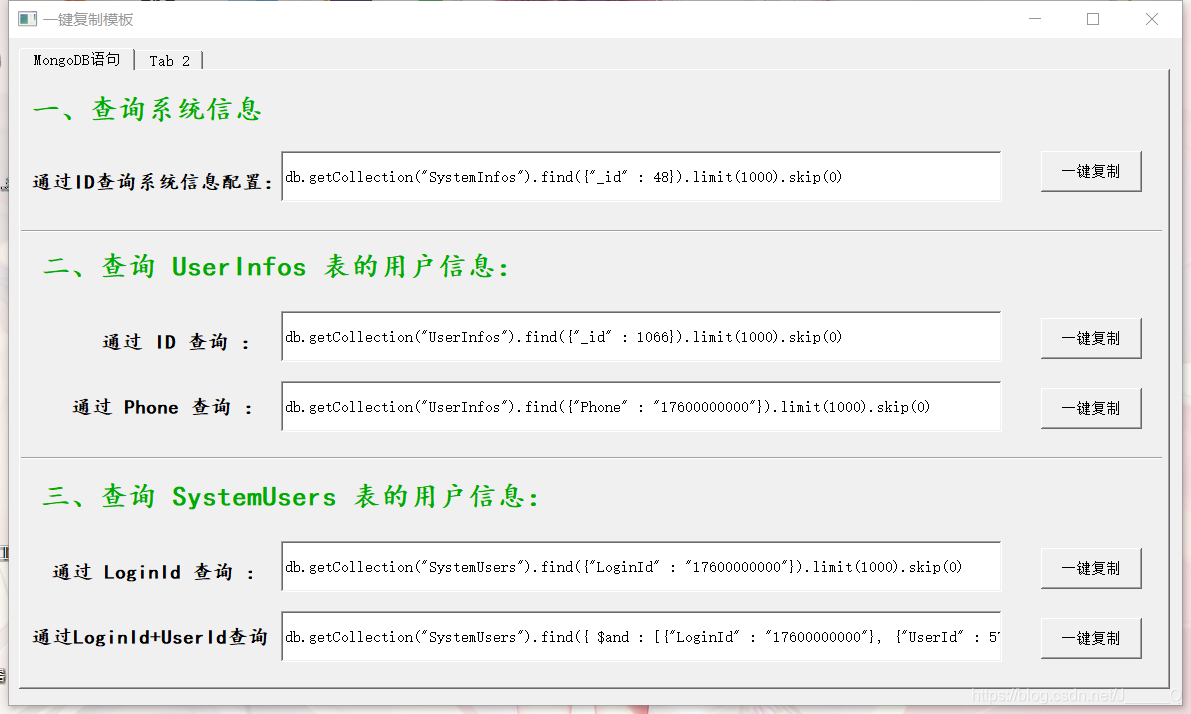
Task: Click the UserInfos _id 1066 query text field
Action: click(640, 337)
